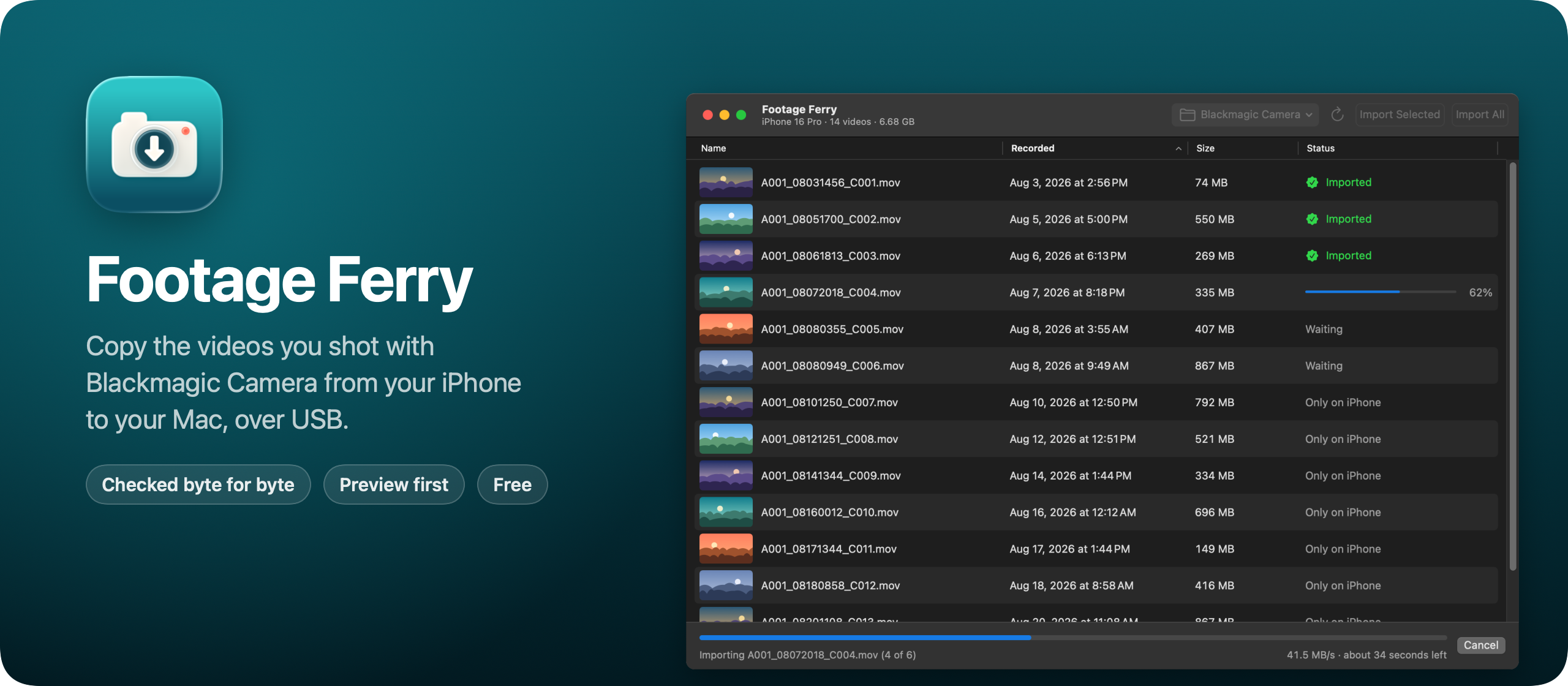Click the overall import progress bar
Image resolution: width=1568 pixels, height=686 pixels.
[x=1072, y=638]
